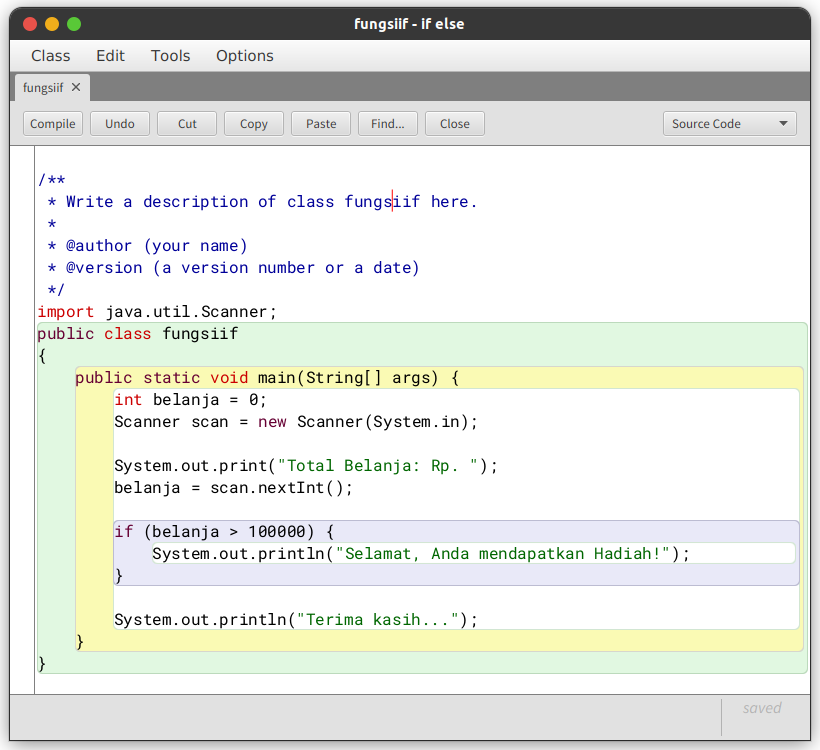Select the fungsiif editor tab

[43, 88]
